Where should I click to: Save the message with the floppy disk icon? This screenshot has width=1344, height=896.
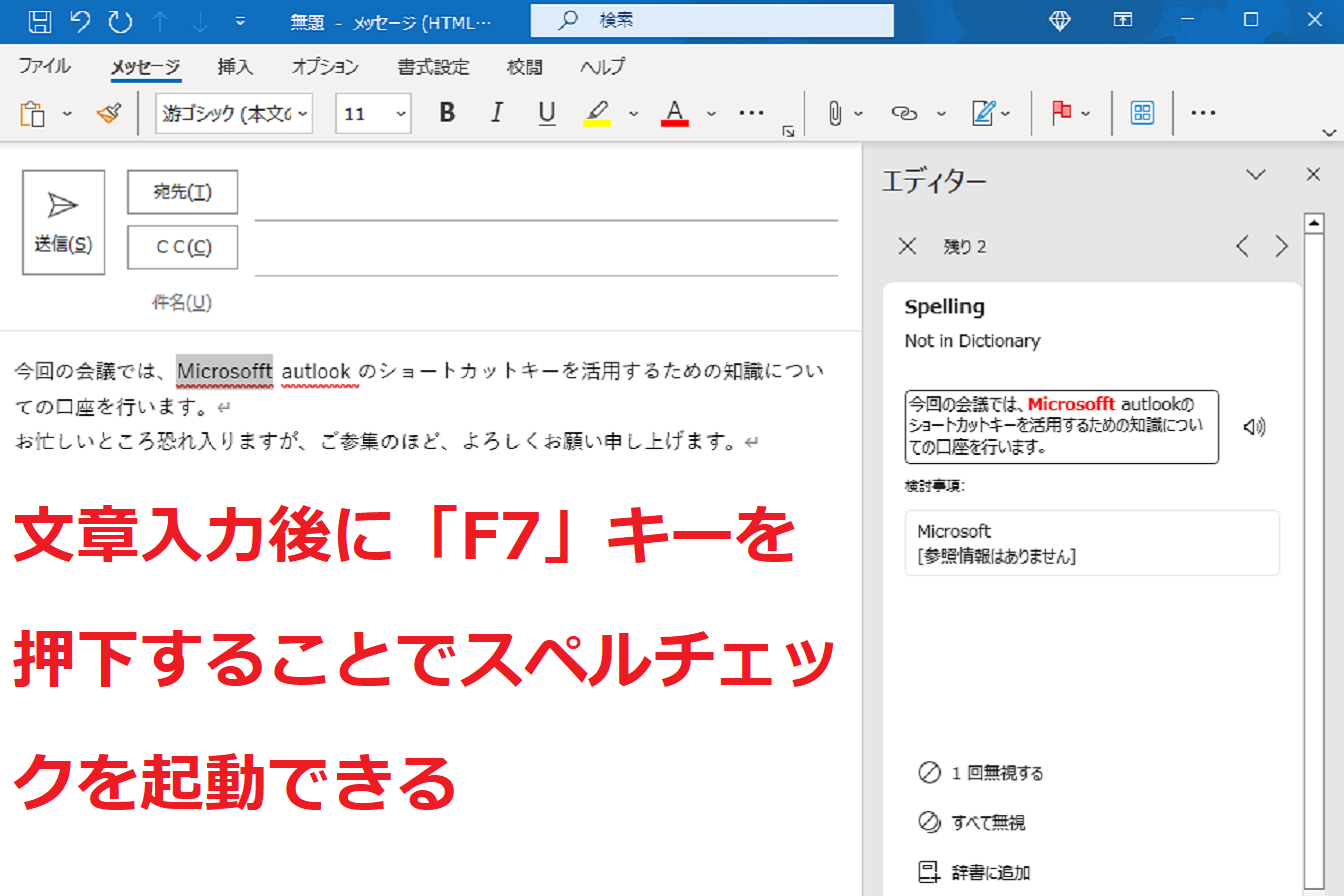point(40,20)
